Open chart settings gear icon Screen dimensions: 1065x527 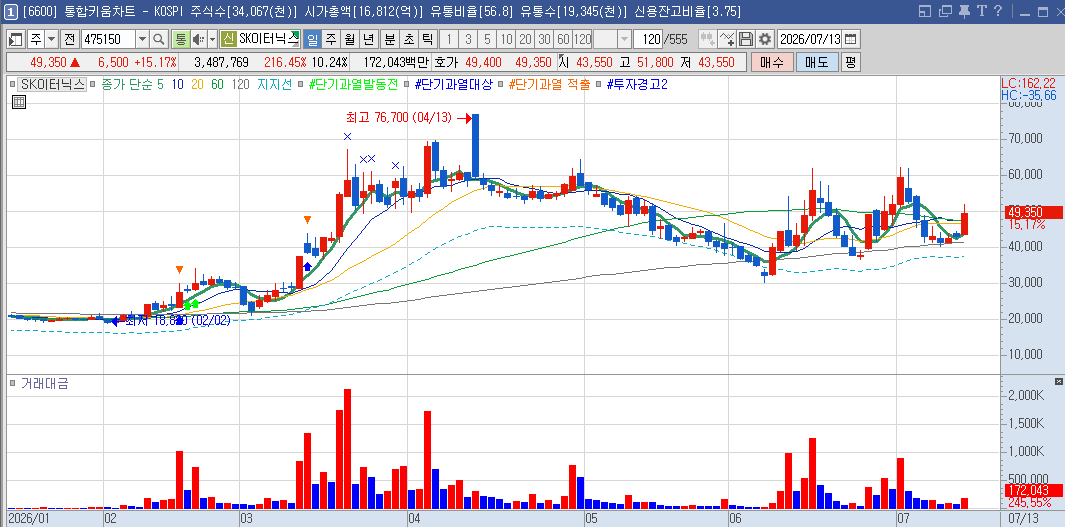765,39
